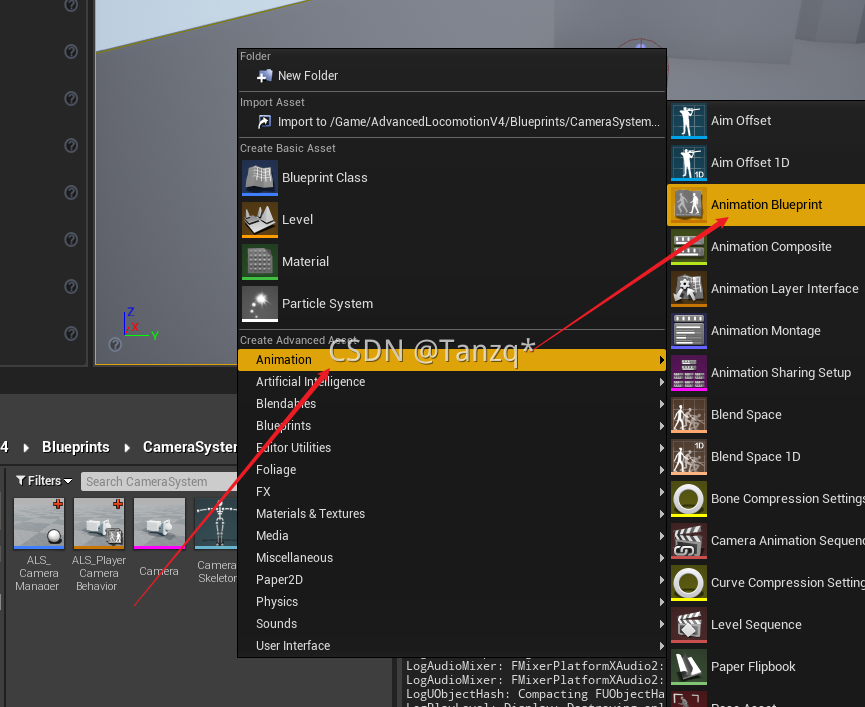Create a new Level asset
The image size is (865, 707).
point(452,219)
